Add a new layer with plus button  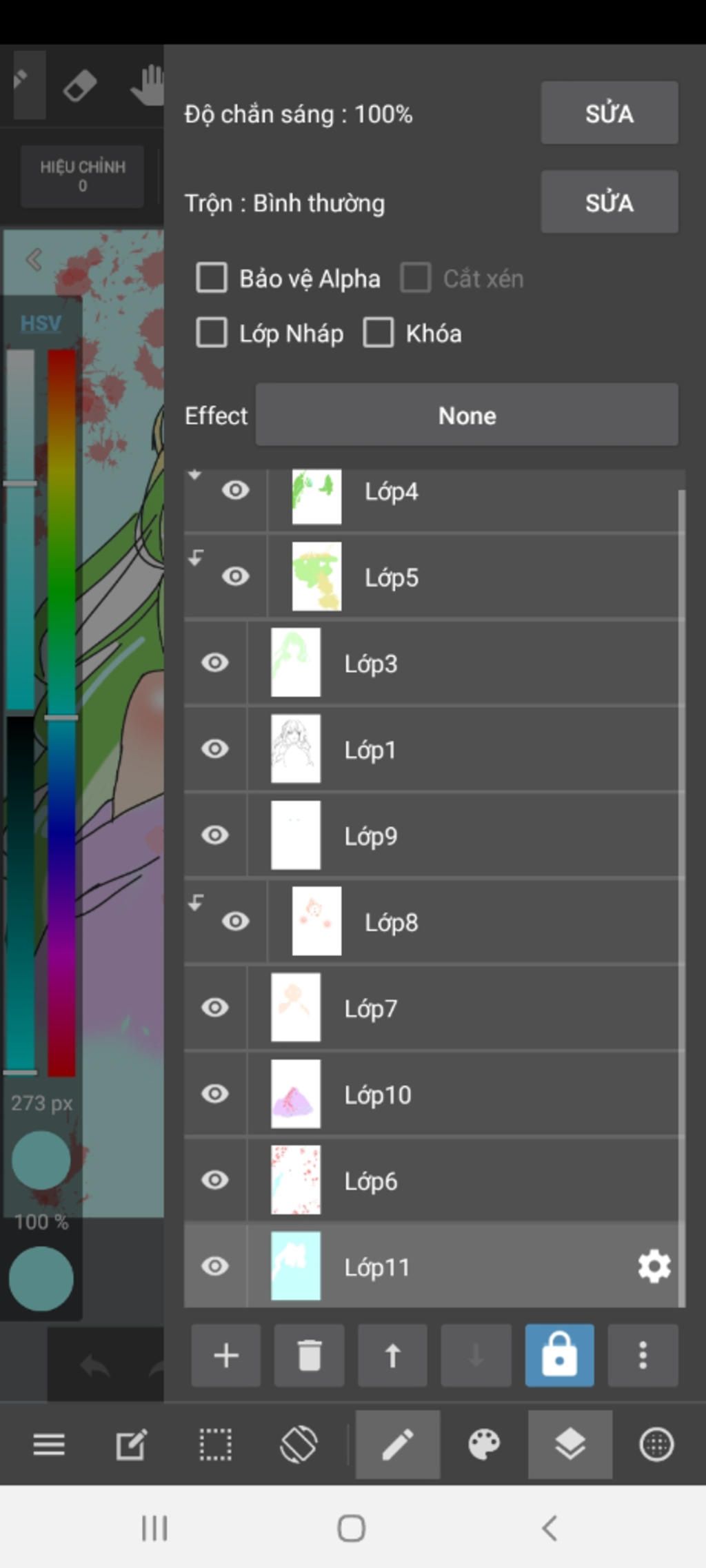tap(225, 1355)
